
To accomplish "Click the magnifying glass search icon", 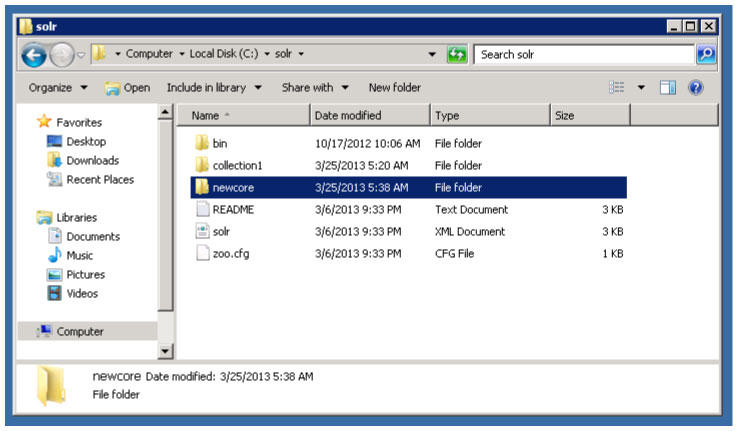I will 706,54.
